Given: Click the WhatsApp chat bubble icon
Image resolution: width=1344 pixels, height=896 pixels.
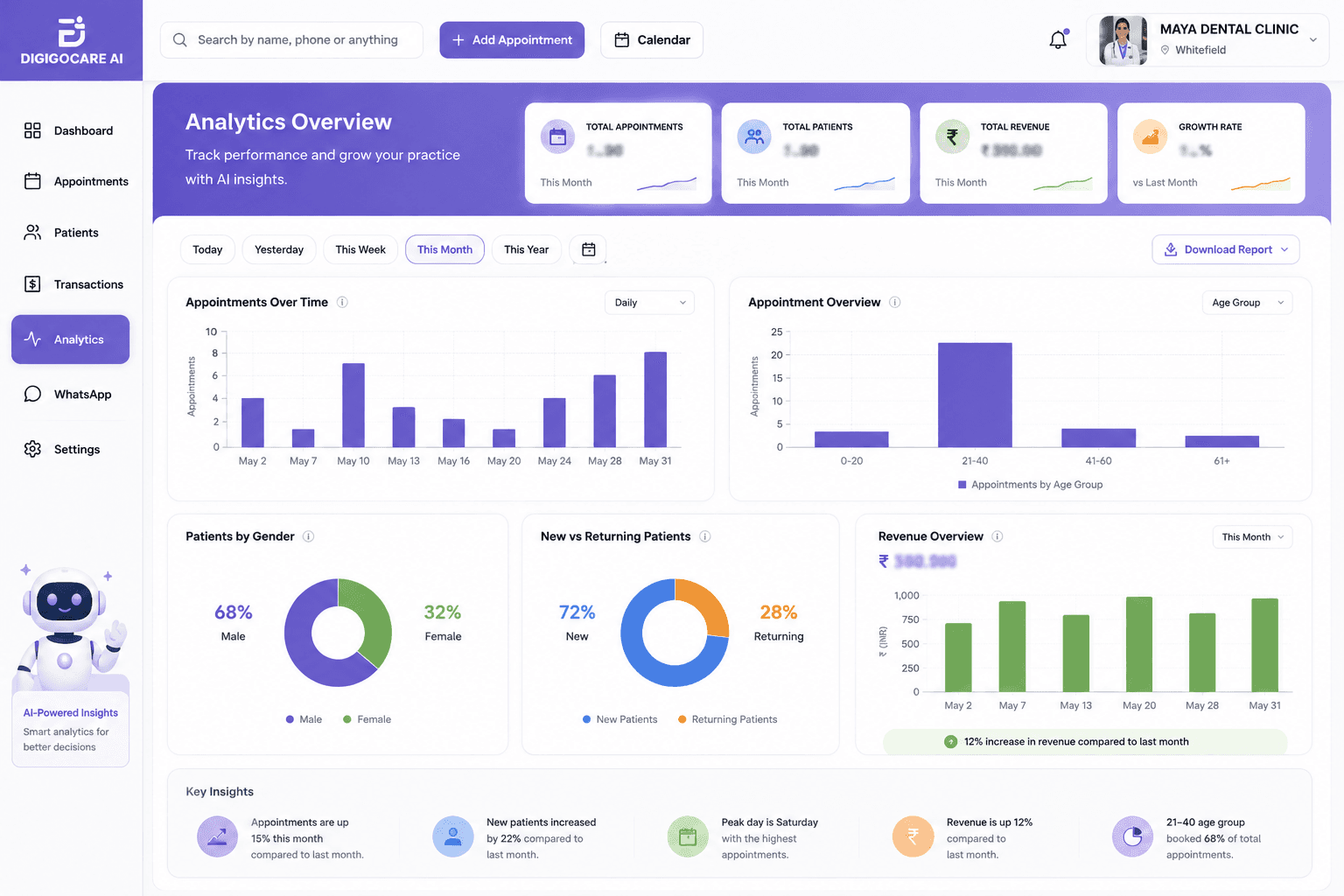Looking at the screenshot, I should coord(32,394).
